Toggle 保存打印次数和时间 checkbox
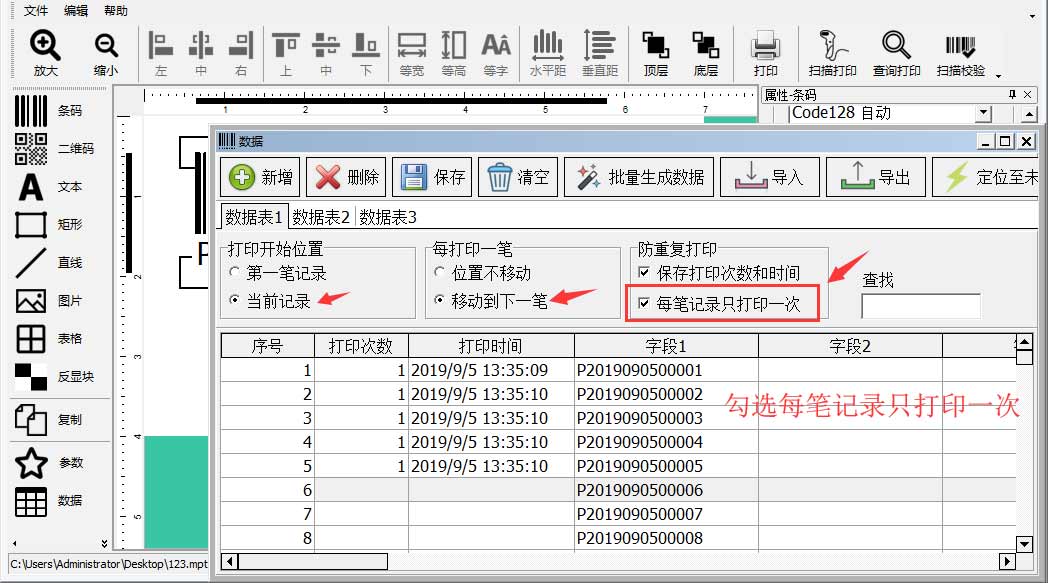 point(644,273)
